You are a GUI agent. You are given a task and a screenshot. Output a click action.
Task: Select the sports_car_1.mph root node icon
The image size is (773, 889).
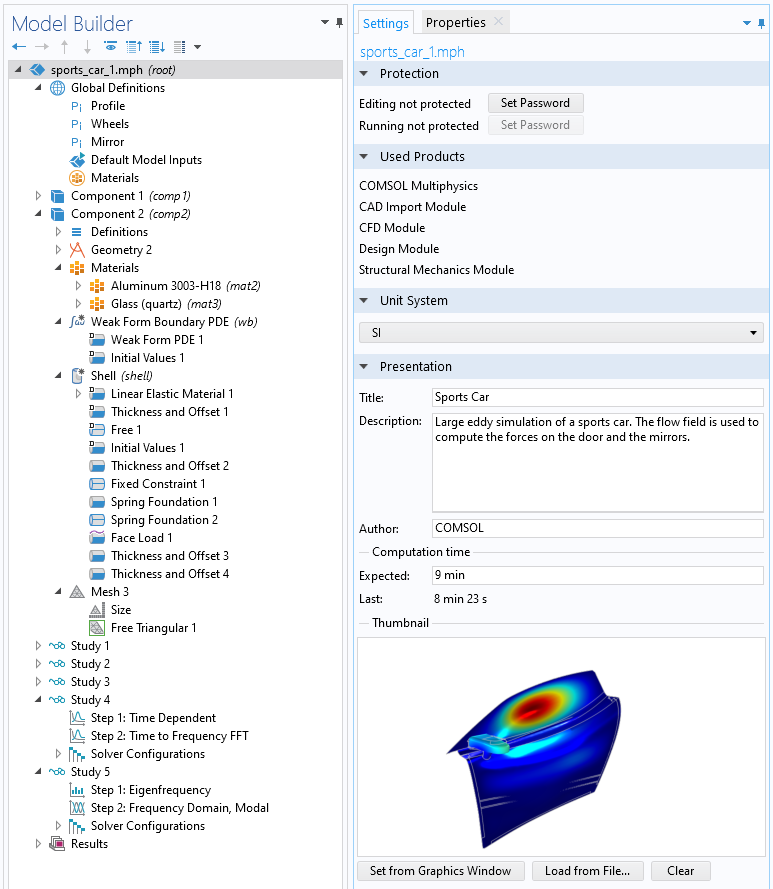pyautogui.click(x=37, y=70)
